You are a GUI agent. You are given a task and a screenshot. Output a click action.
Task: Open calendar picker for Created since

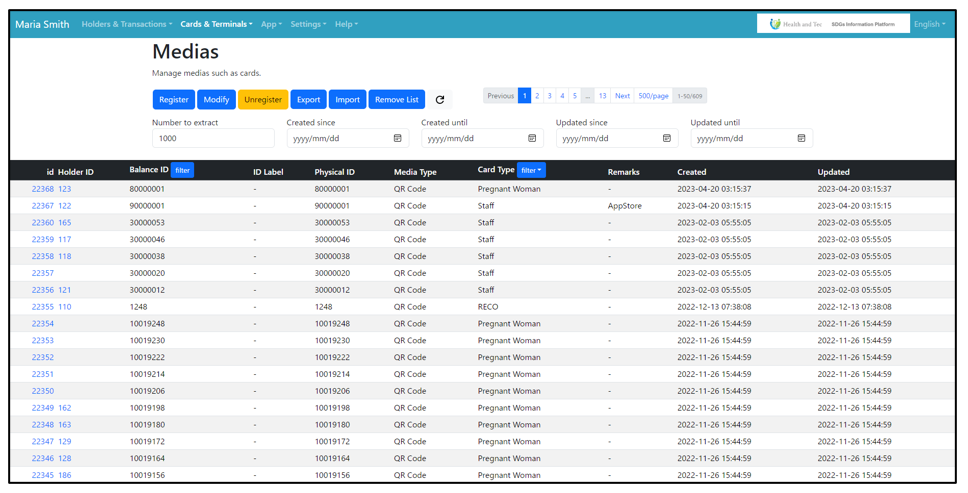(x=397, y=138)
